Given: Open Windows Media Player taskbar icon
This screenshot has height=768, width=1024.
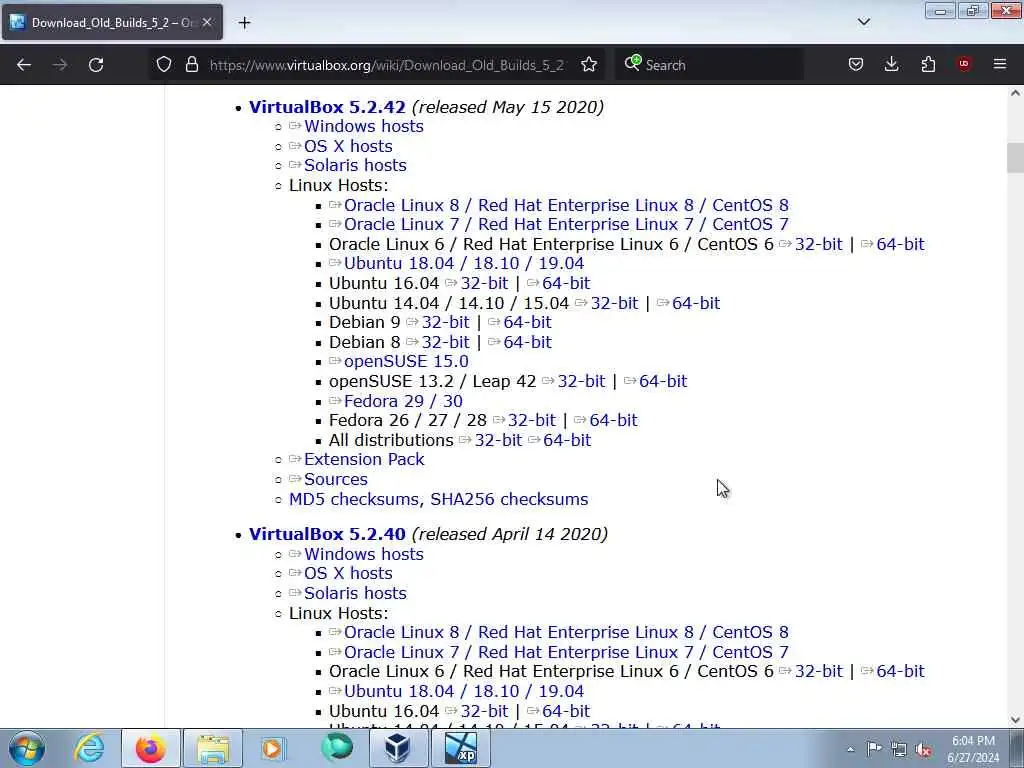Looking at the screenshot, I should tap(273, 748).
